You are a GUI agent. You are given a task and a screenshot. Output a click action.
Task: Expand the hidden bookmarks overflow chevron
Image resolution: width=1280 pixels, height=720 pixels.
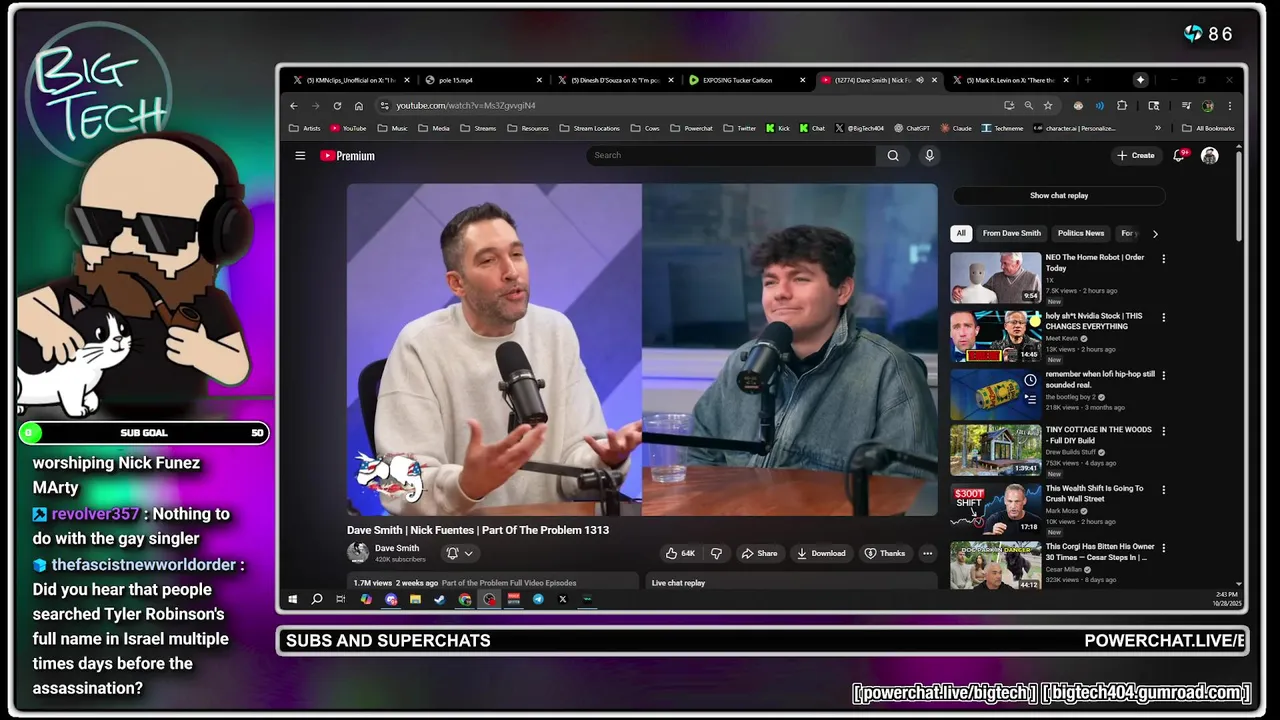pos(1158,128)
